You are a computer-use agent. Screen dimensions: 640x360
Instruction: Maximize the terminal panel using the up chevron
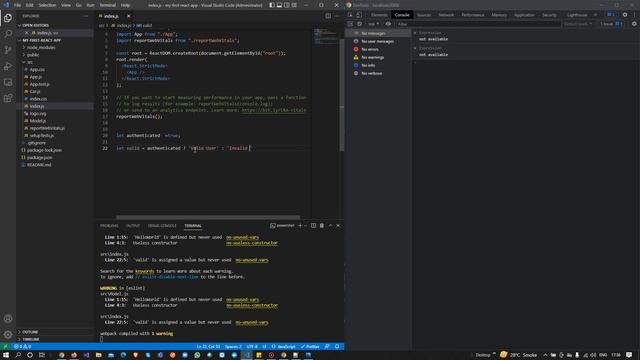pyautogui.click(x=331, y=225)
